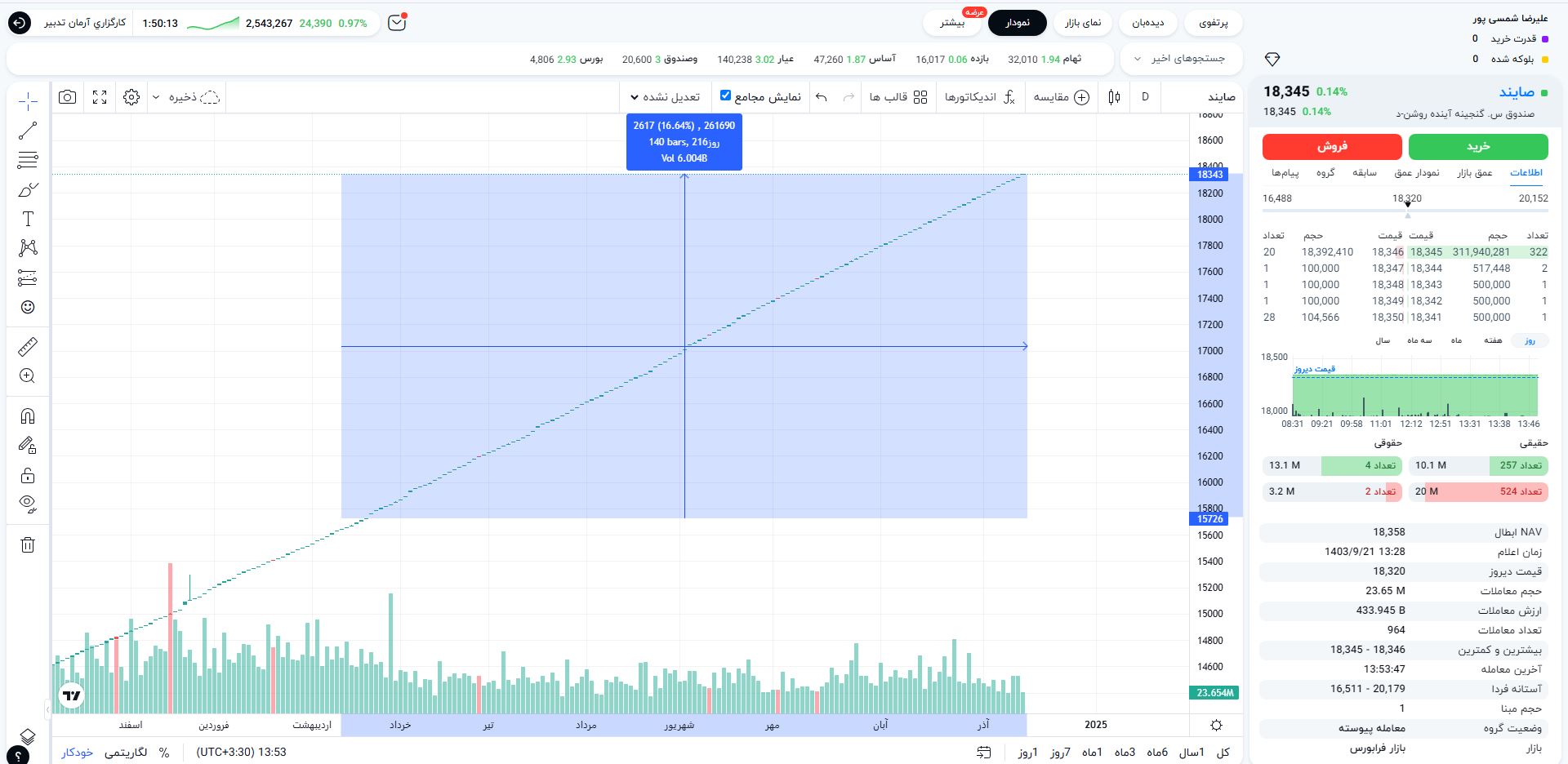1568x764 pixels.
Task: Take a chart snapshot with camera icon
Action: coord(68,97)
